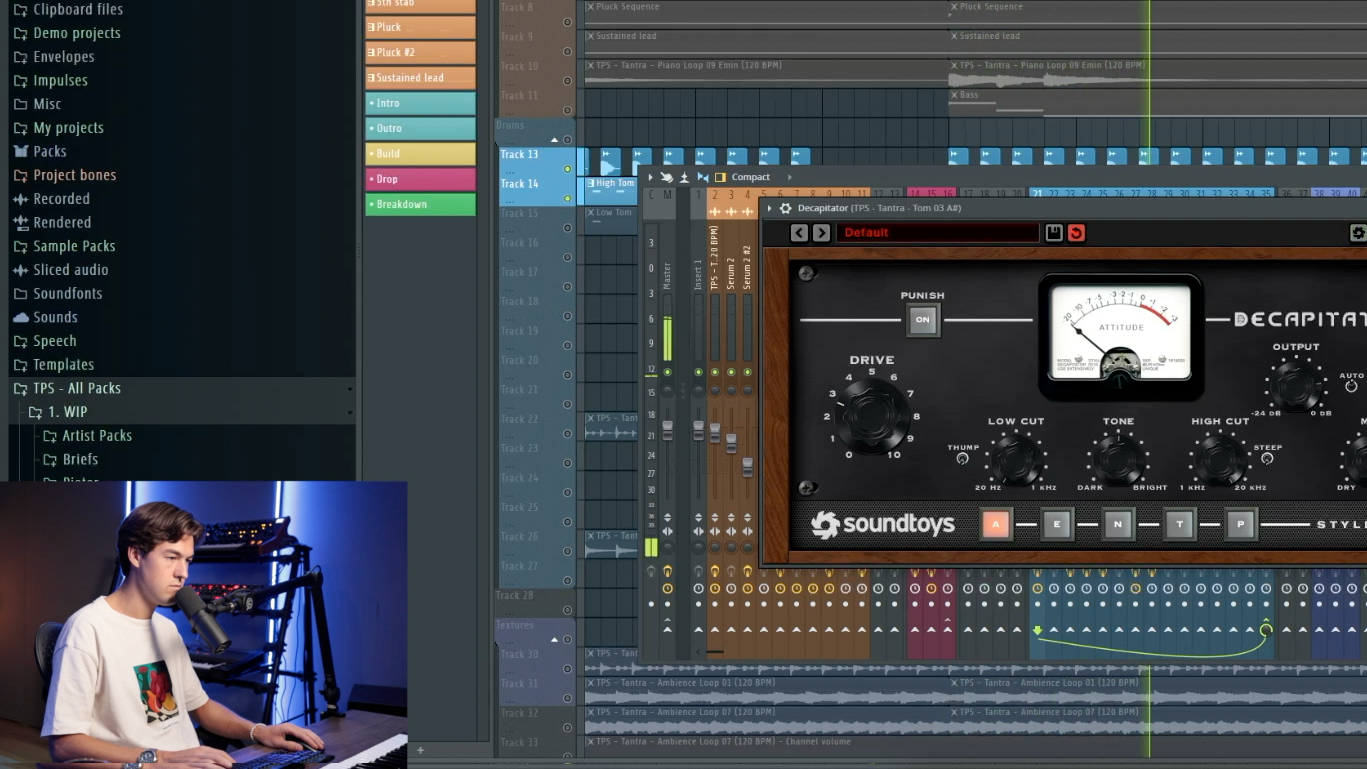Select style A on Decapitator

pos(995,524)
